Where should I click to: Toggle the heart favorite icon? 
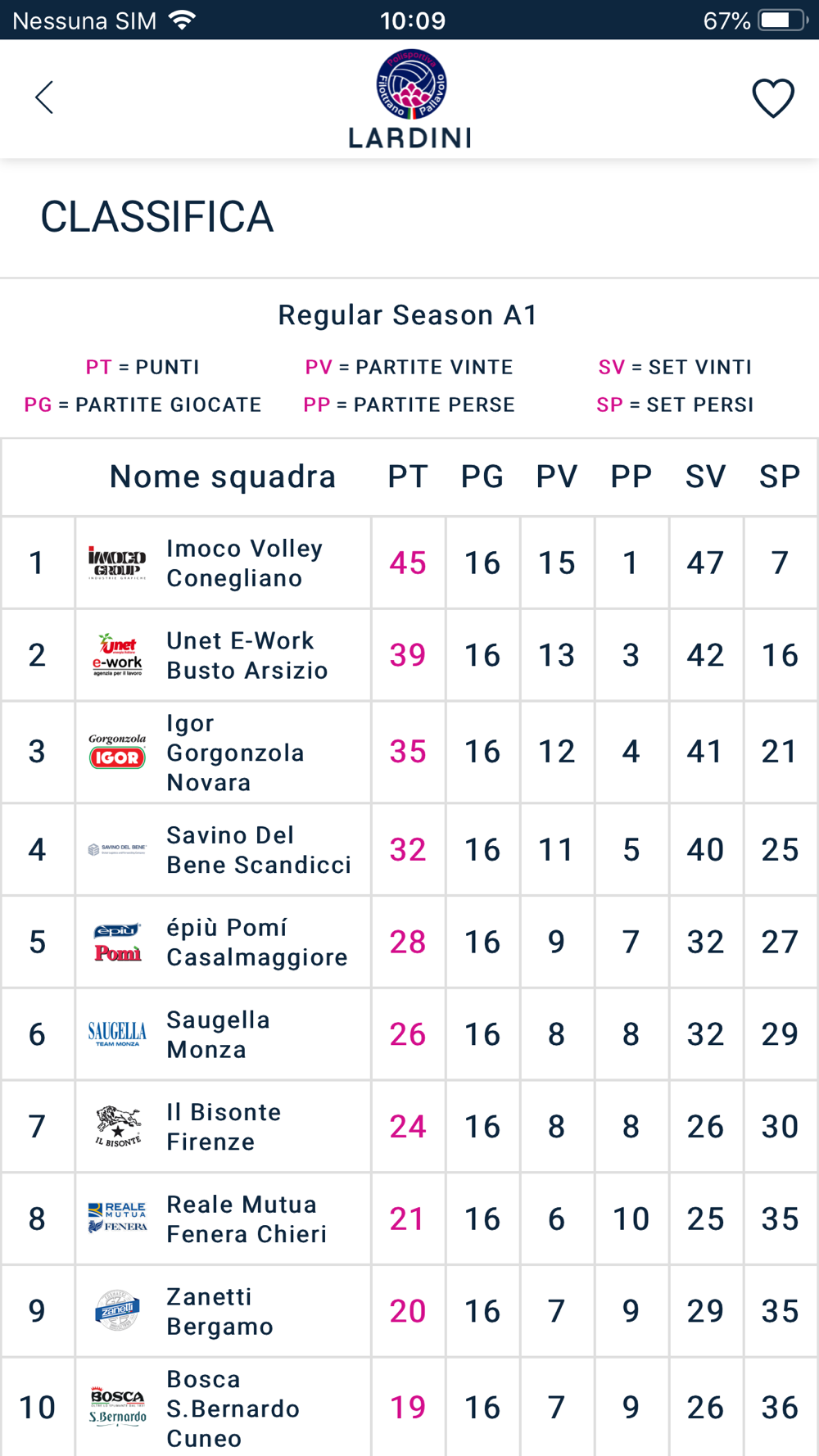[773, 98]
